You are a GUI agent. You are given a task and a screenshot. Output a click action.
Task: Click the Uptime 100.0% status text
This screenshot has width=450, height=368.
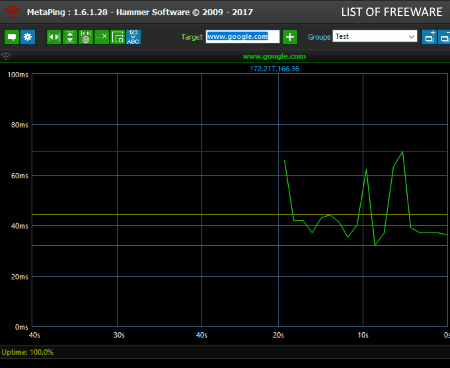27,352
